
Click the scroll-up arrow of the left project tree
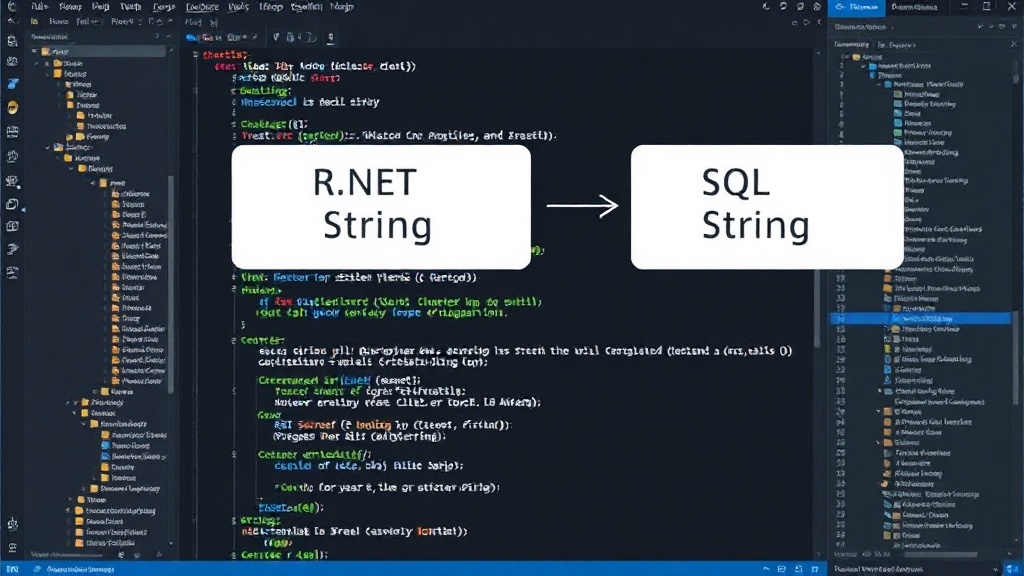tap(171, 50)
